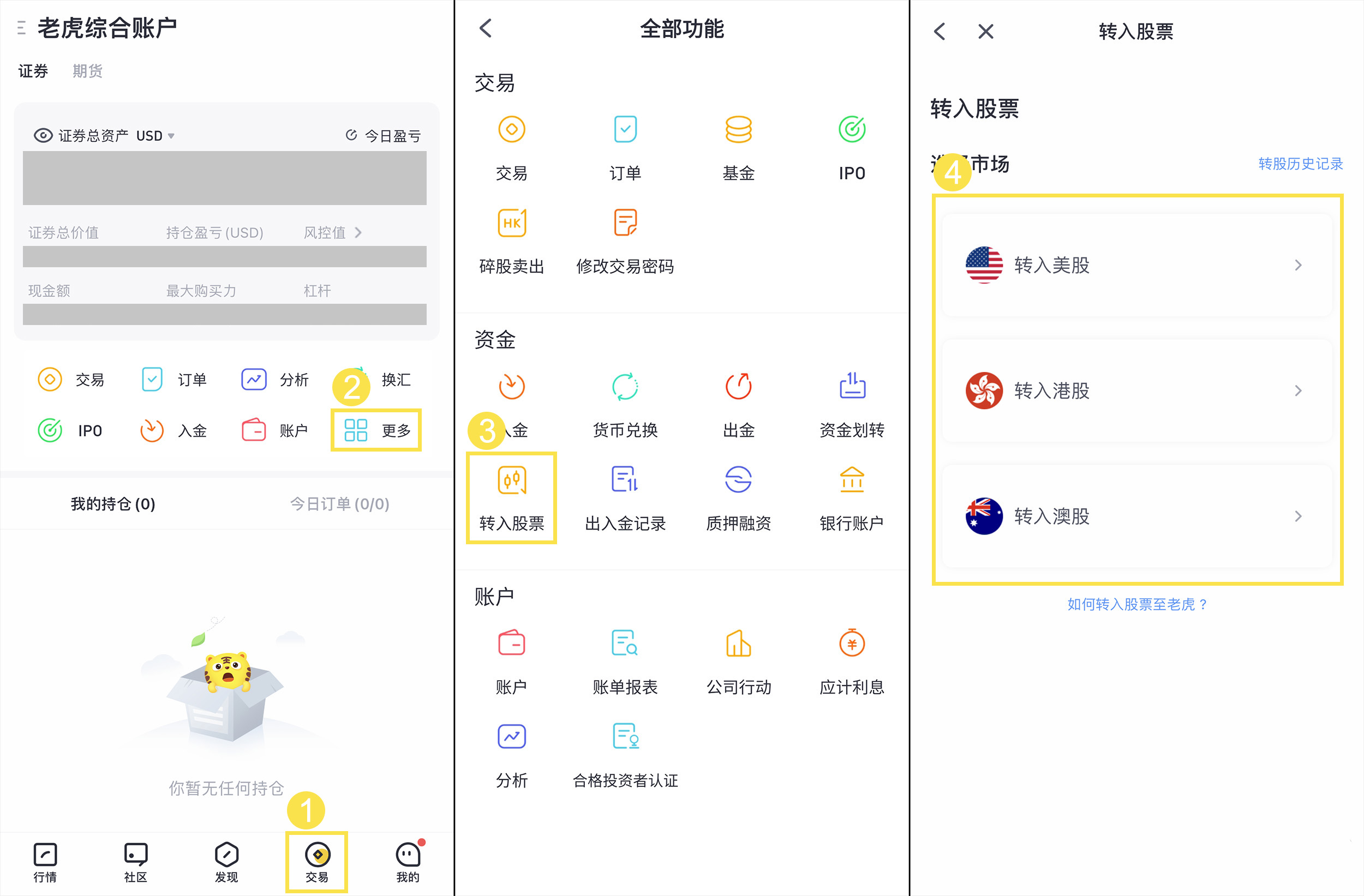Select 转入港股 market row

click(x=1137, y=390)
